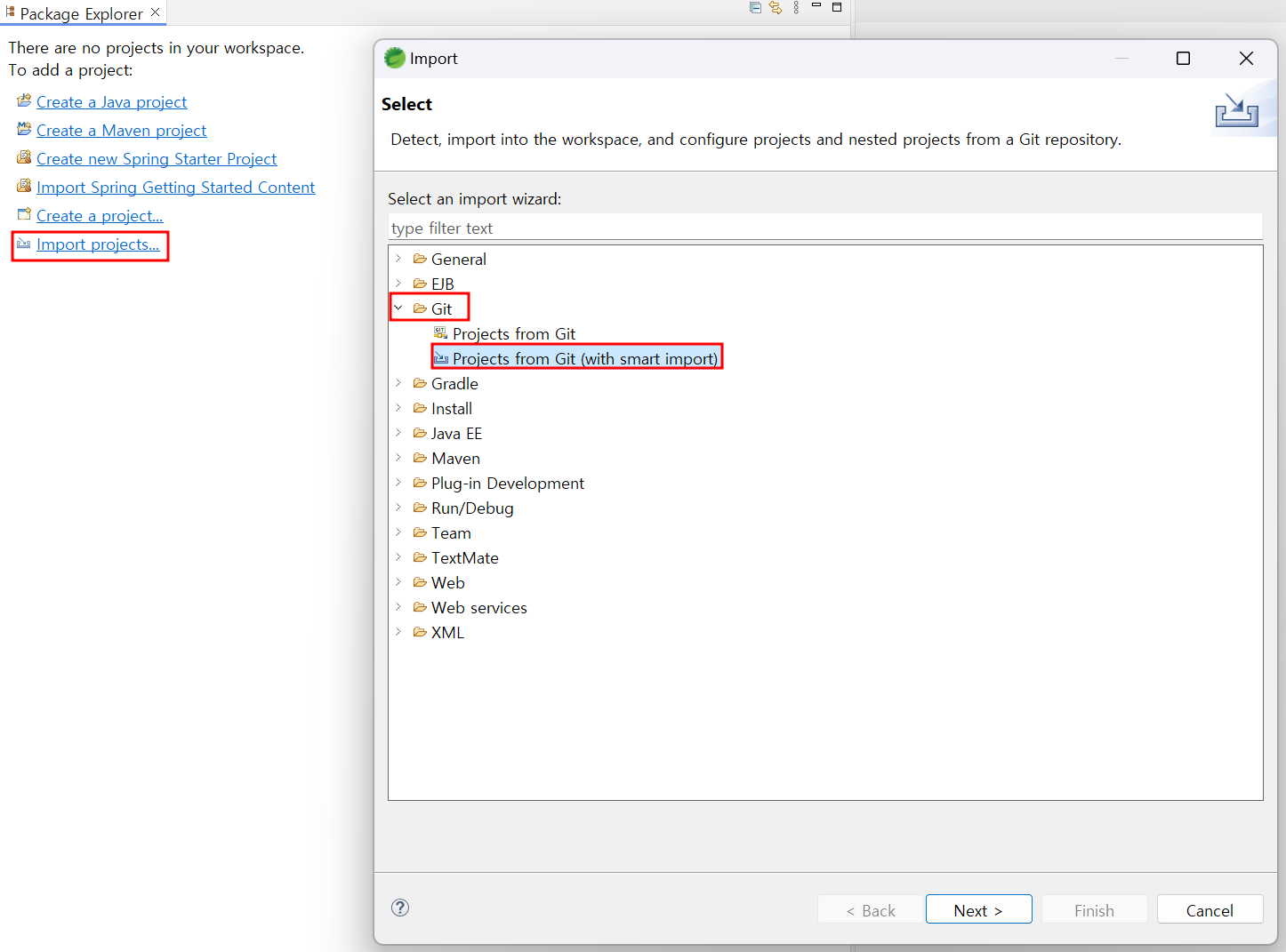Minimize the Package Explorer view panel

[816, 5]
